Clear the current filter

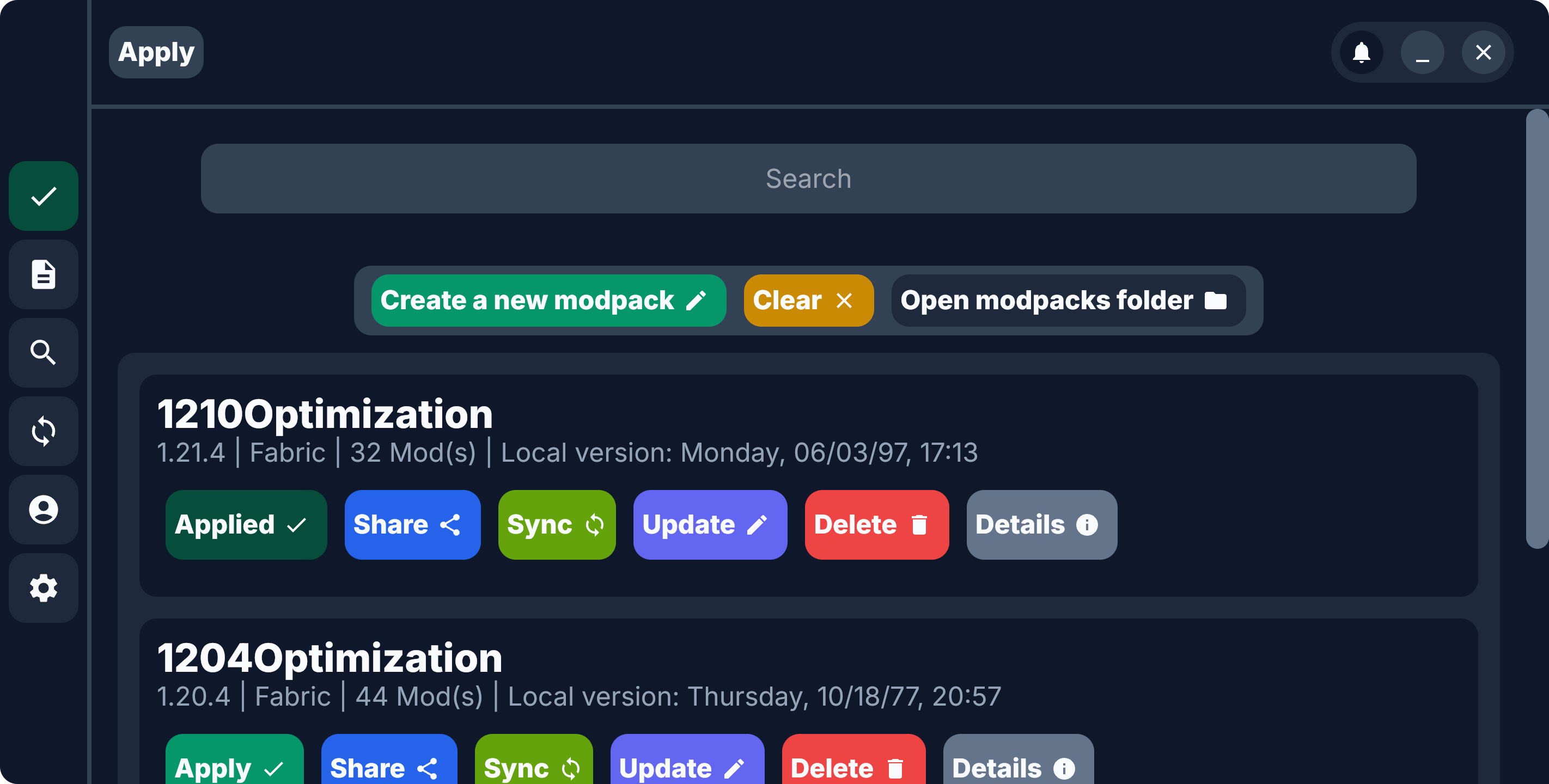[808, 300]
